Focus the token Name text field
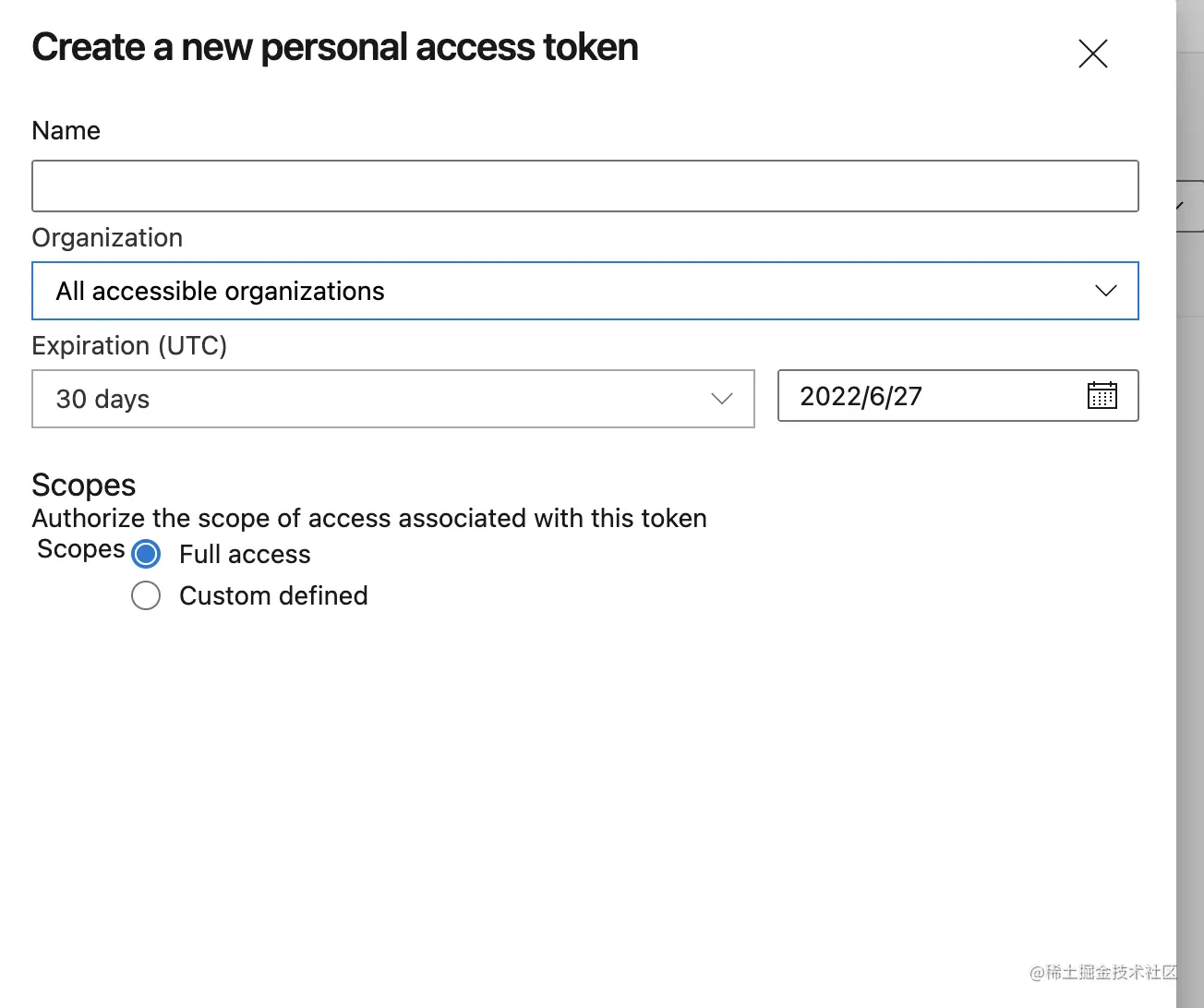Screen dimensions: 1204x1008 [x=584, y=186]
